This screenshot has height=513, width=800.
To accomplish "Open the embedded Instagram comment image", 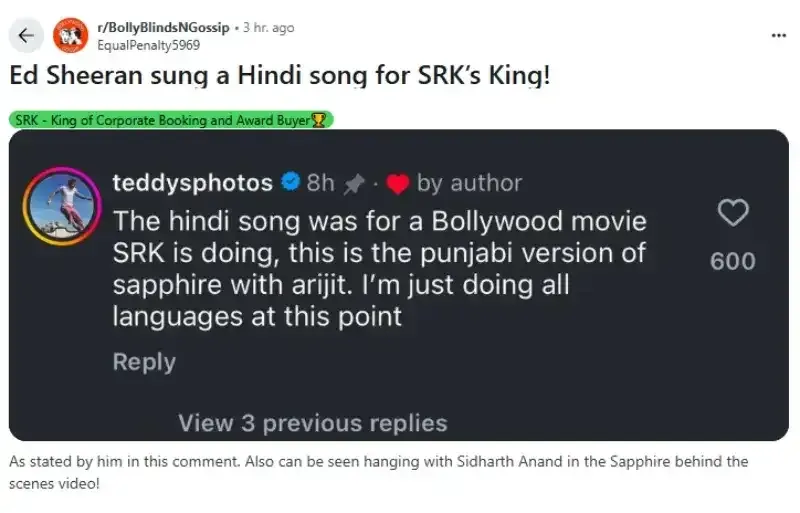I will (x=399, y=285).
